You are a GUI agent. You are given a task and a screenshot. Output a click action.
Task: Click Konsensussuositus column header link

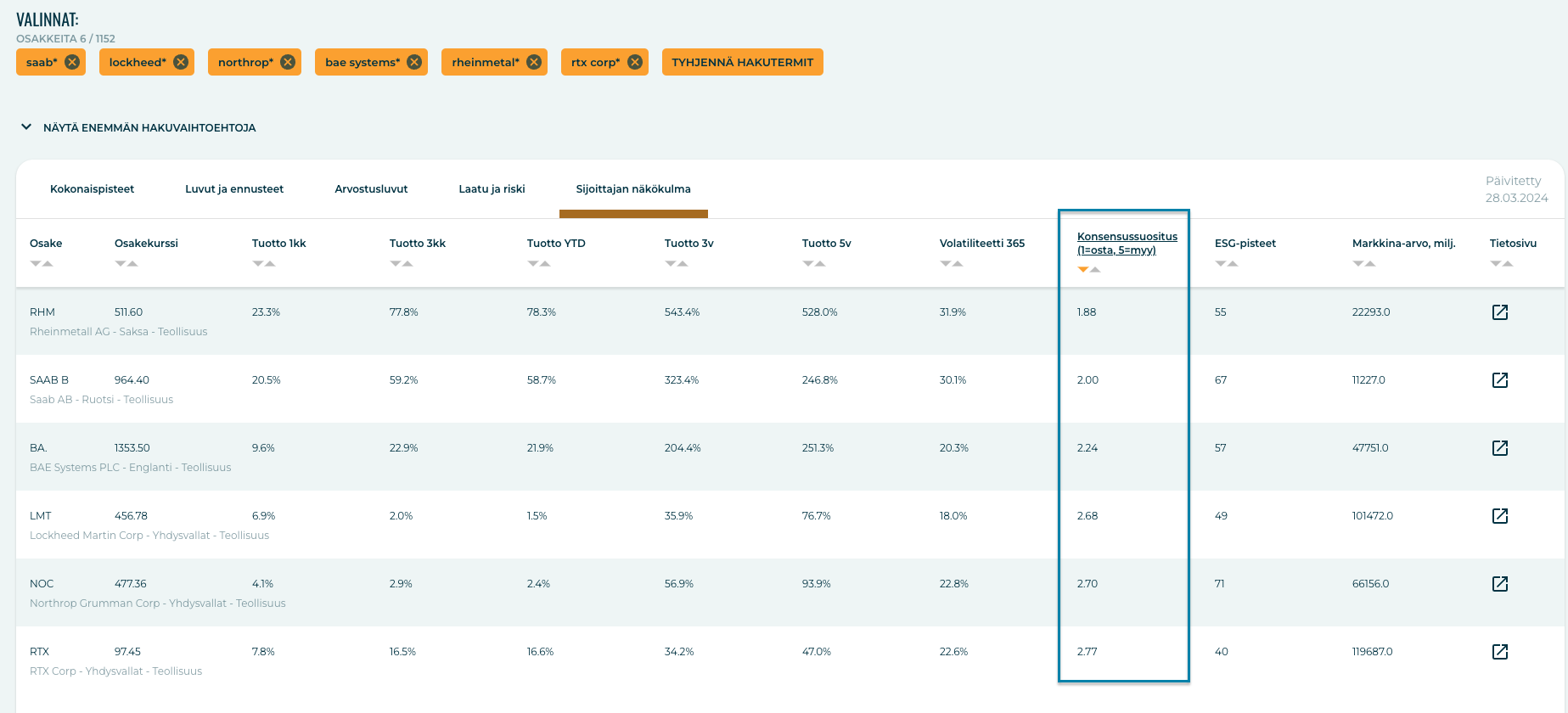tap(1127, 243)
